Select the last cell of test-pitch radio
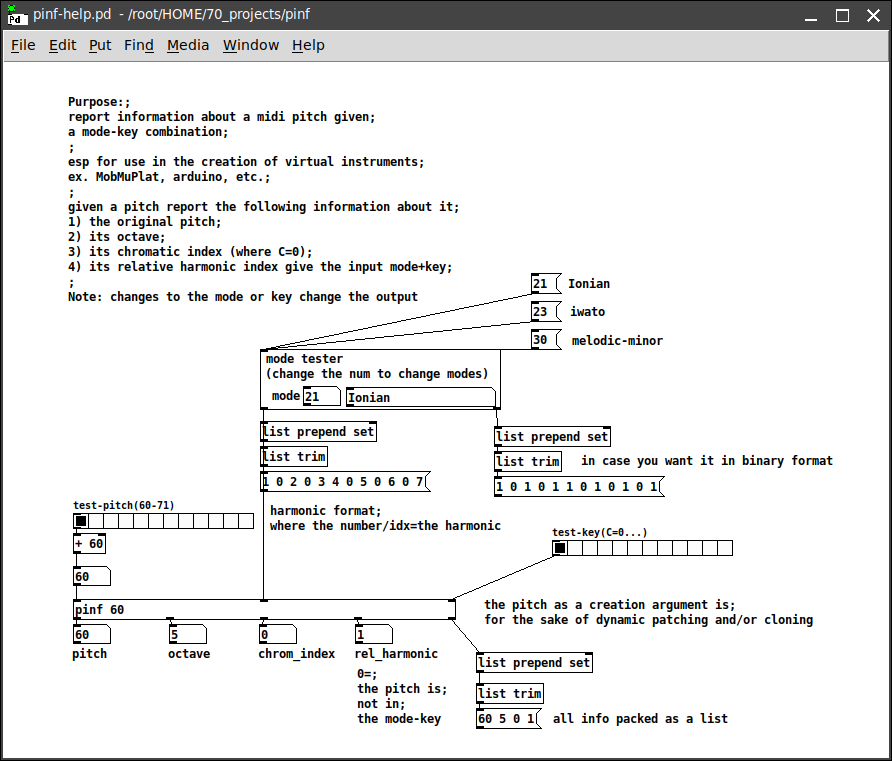The width and height of the screenshot is (892, 761). coord(246,521)
